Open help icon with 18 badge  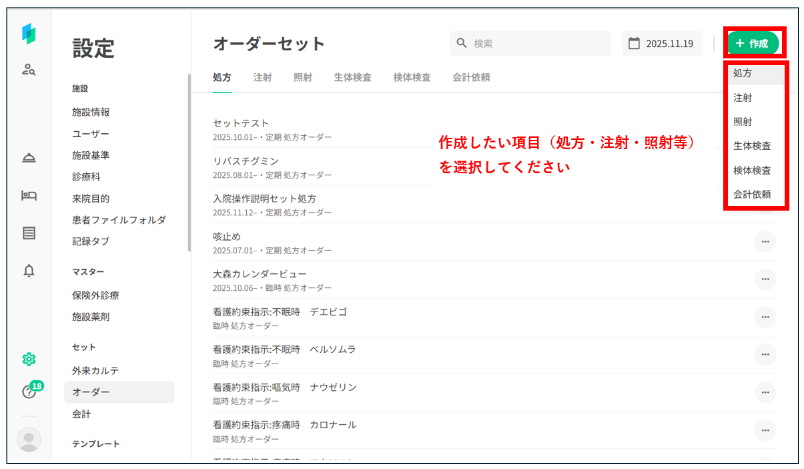(x=31, y=391)
